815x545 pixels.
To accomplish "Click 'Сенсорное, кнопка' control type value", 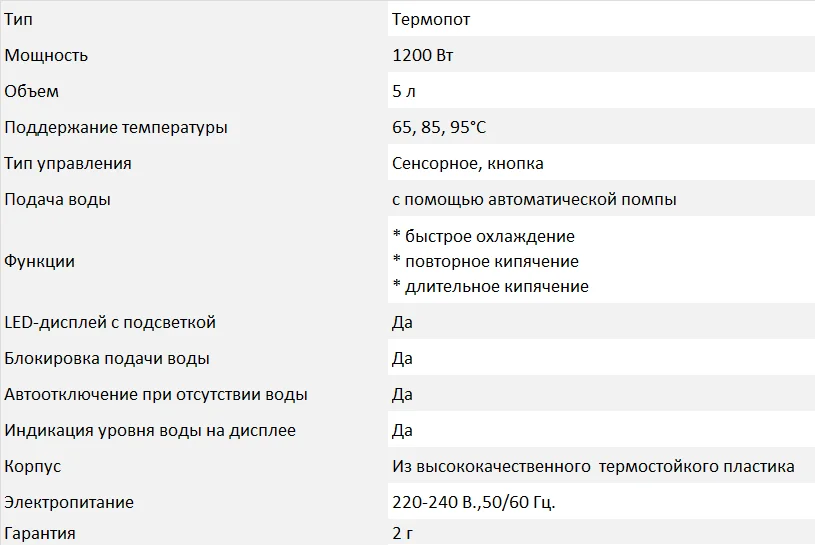I will pyautogui.click(x=468, y=164).
